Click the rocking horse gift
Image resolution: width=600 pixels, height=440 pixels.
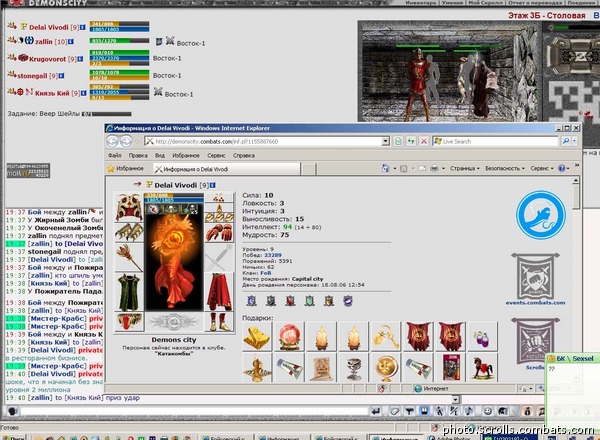tap(482, 367)
